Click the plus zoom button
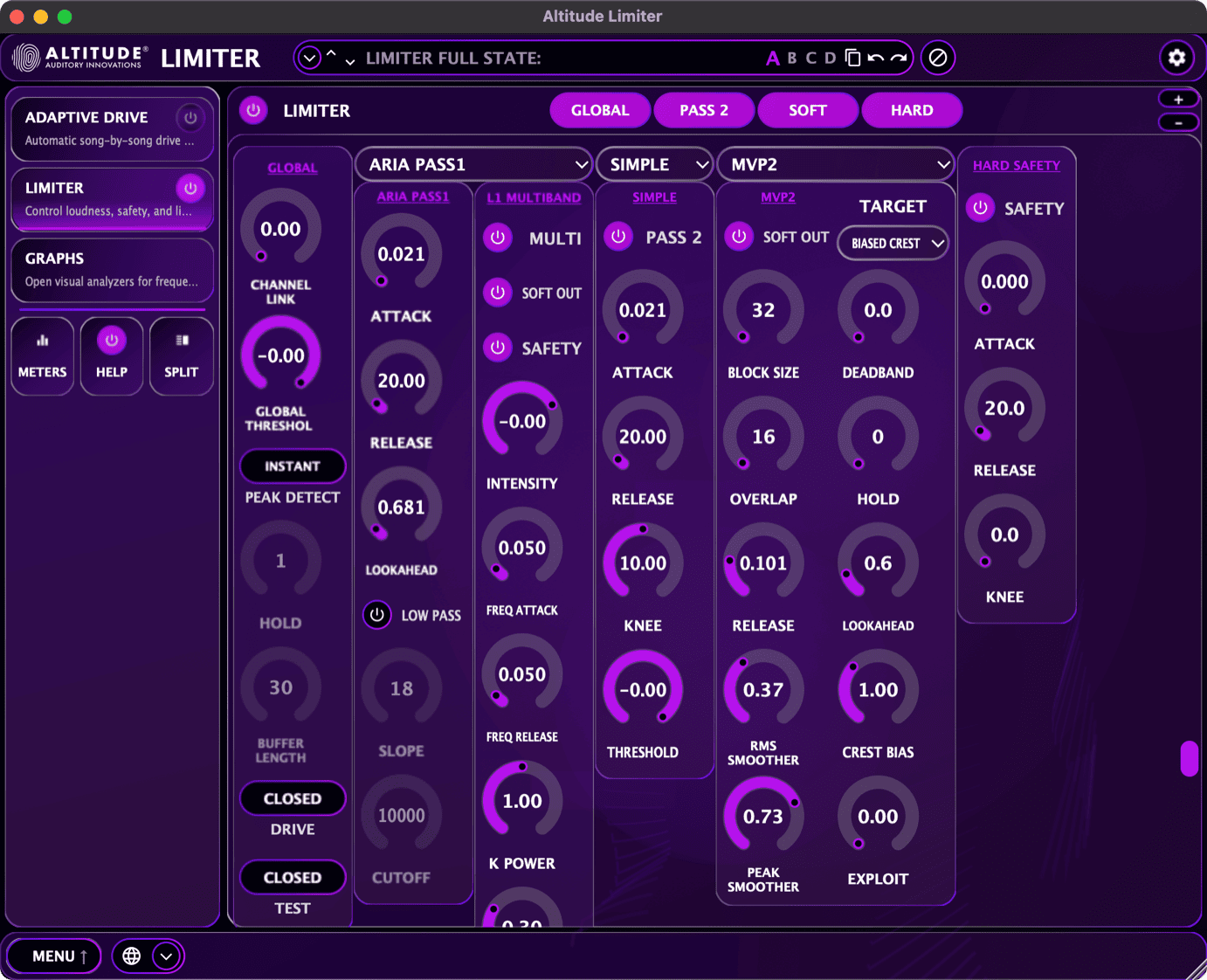The height and width of the screenshot is (980, 1207). click(1178, 100)
